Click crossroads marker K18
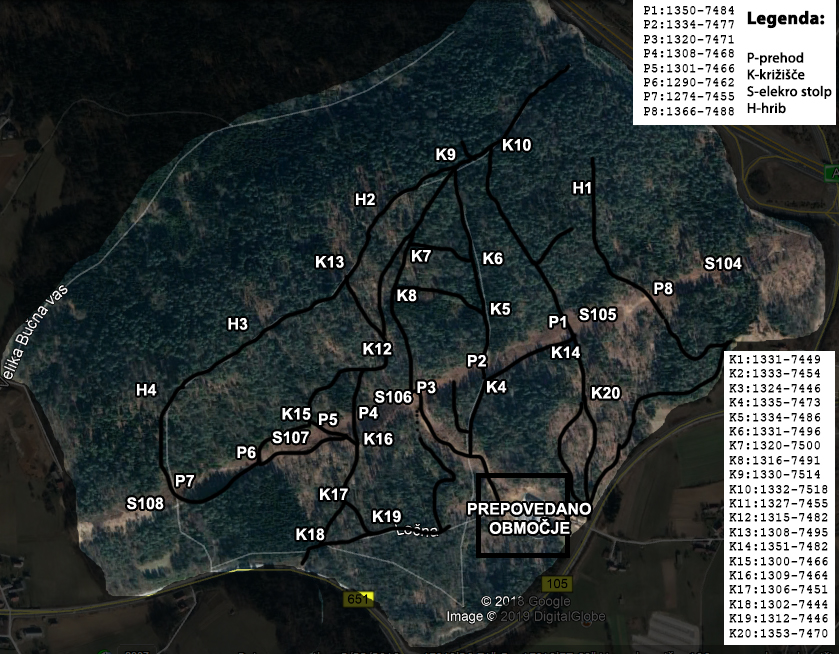 tap(310, 535)
